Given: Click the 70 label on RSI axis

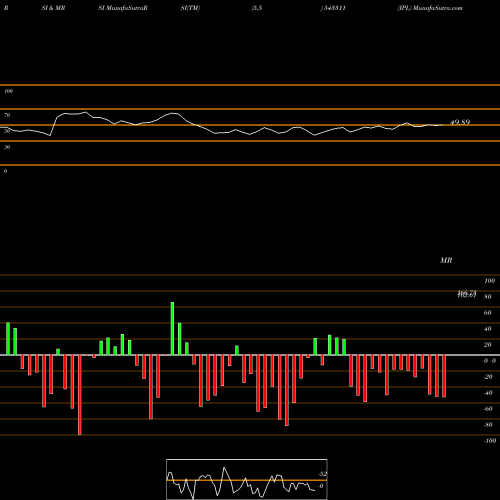Looking at the screenshot, I should coord(7,115).
